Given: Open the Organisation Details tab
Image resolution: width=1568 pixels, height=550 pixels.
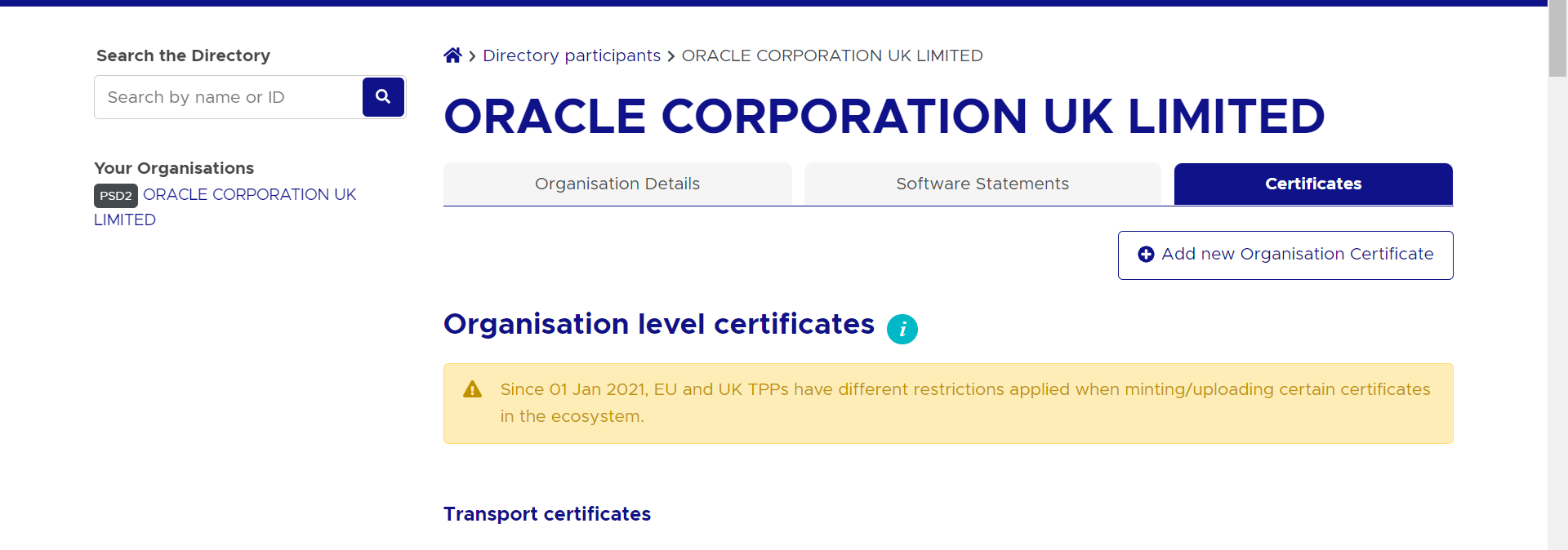Looking at the screenshot, I should 617,184.
